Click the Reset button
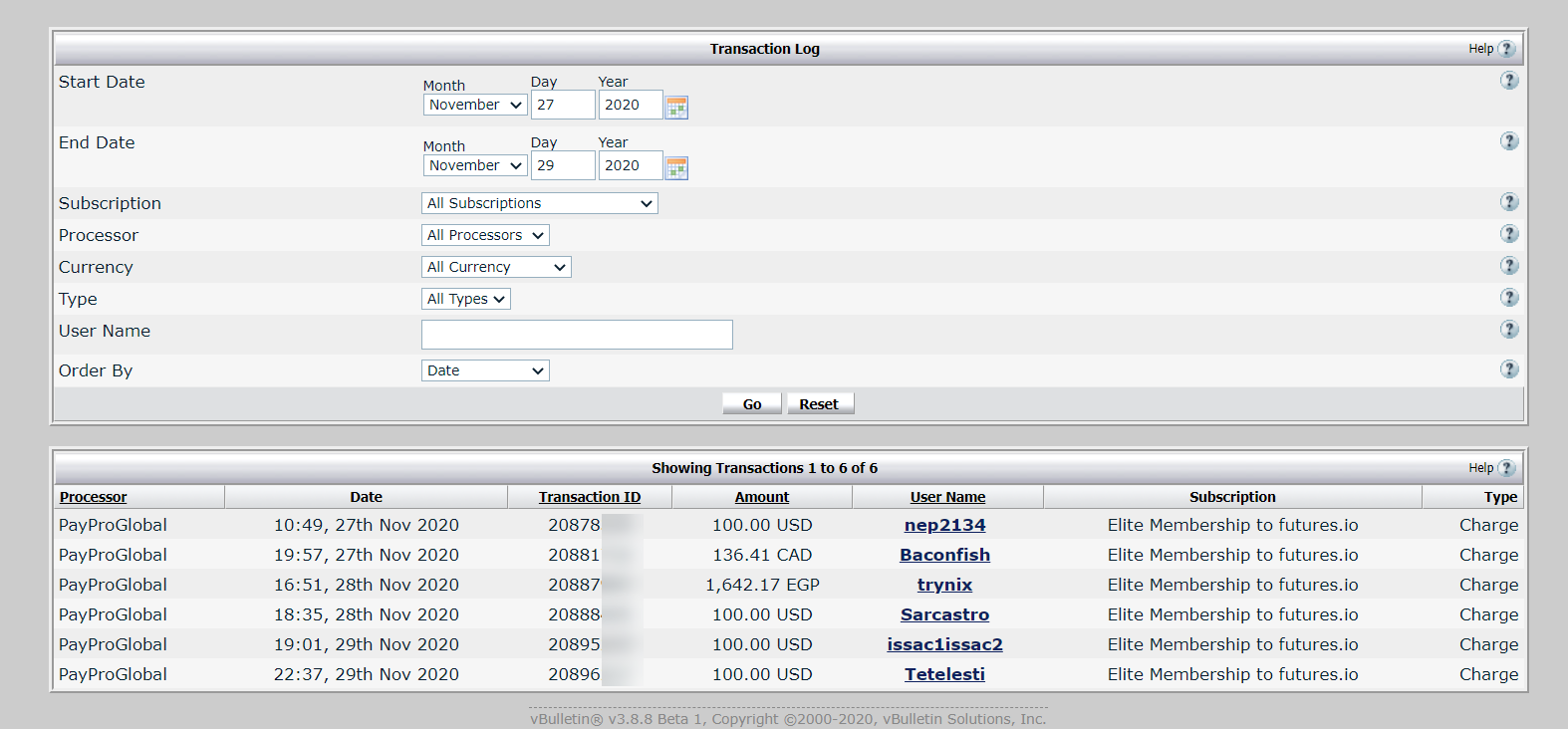The width and height of the screenshot is (1568, 729). click(x=820, y=403)
